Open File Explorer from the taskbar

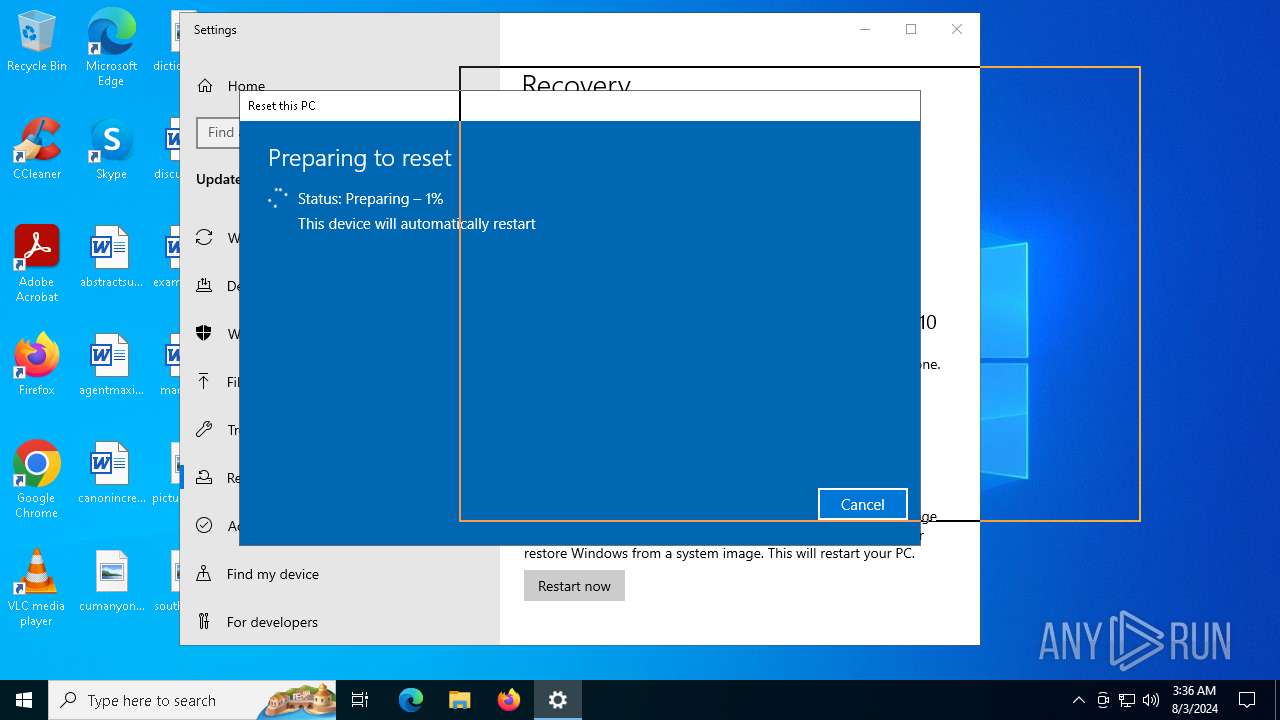coord(459,700)
